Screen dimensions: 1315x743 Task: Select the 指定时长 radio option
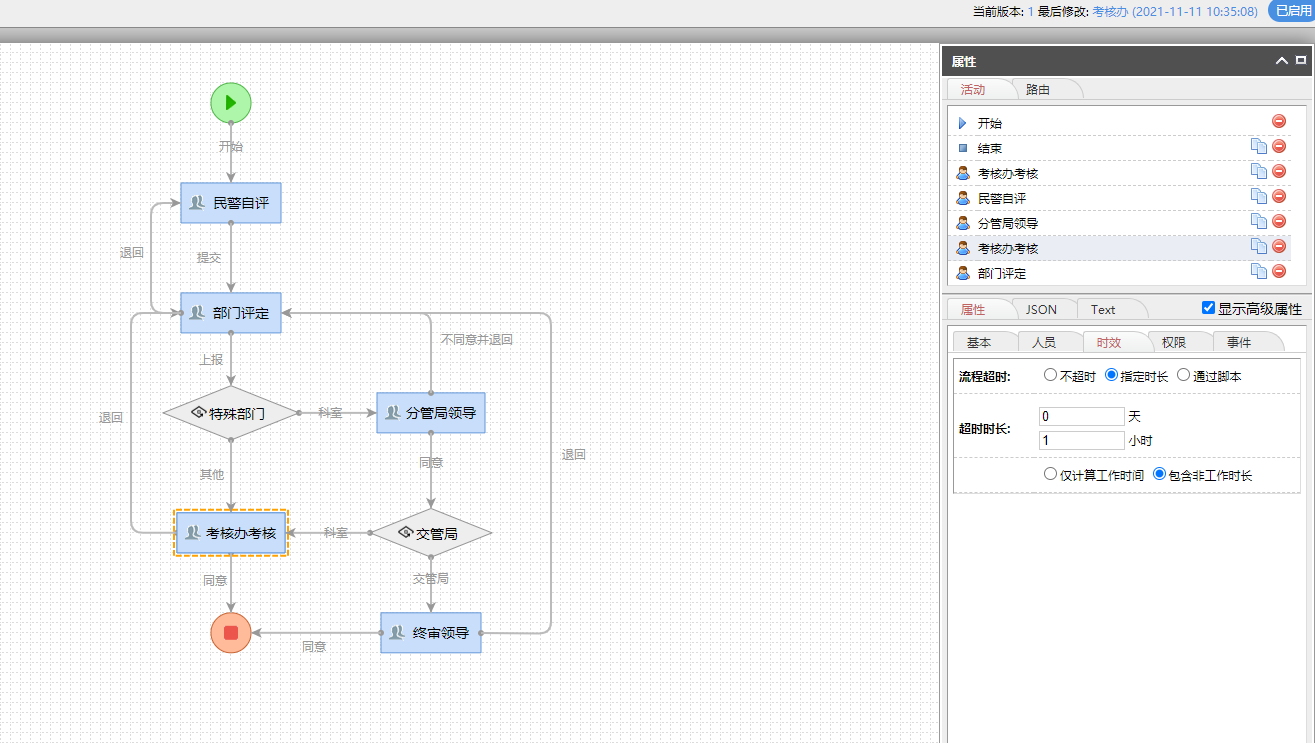coord(1111,376)
